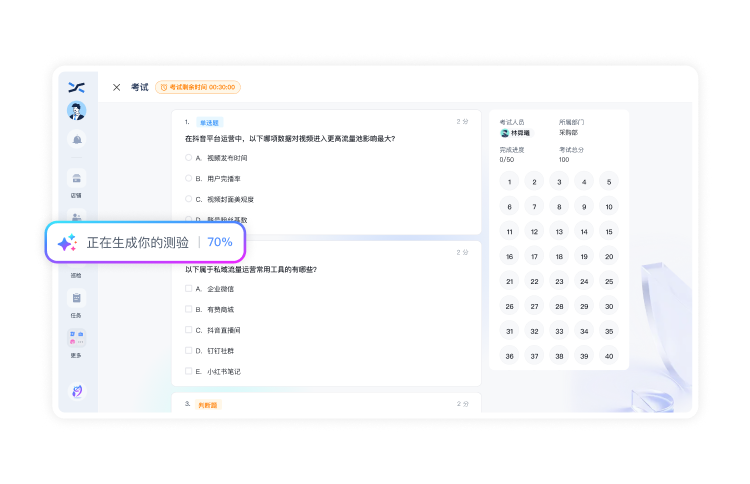This screenshot has height=484, width=750.
Task: Jump to question 40 in number grid
Action: (x=608, y=355)
